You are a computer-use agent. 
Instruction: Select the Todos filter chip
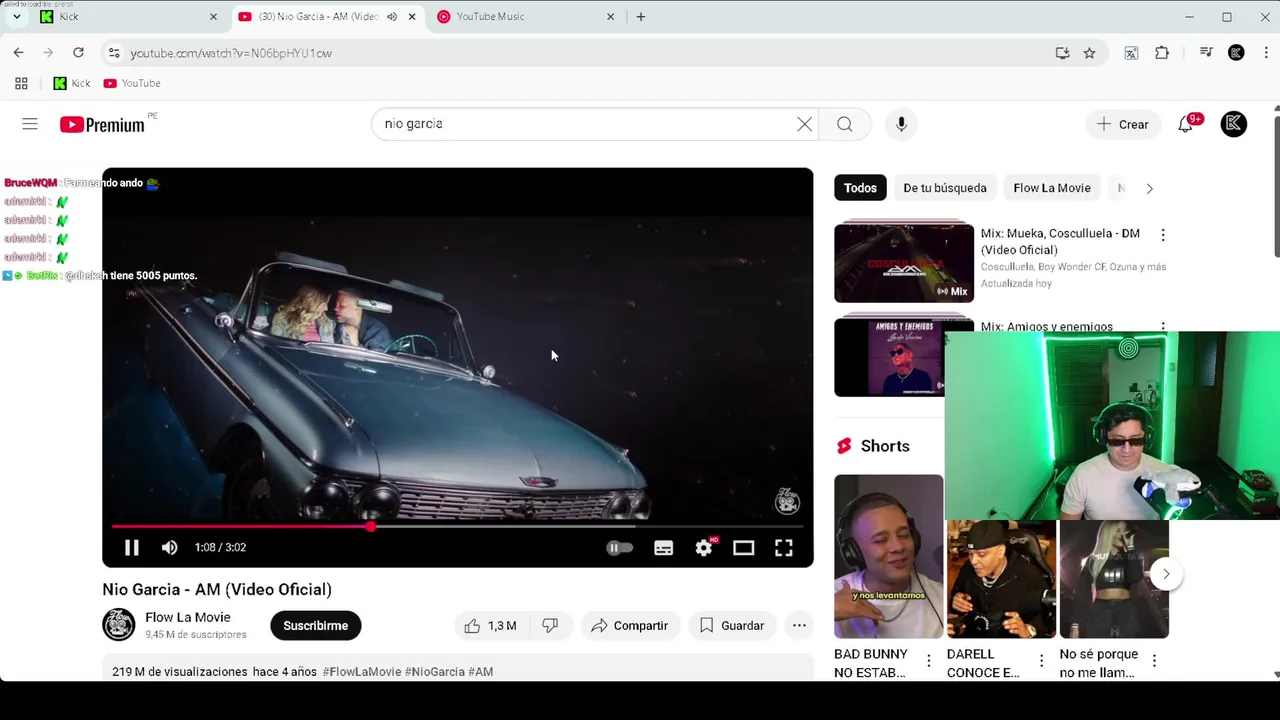tap(860, 188)
